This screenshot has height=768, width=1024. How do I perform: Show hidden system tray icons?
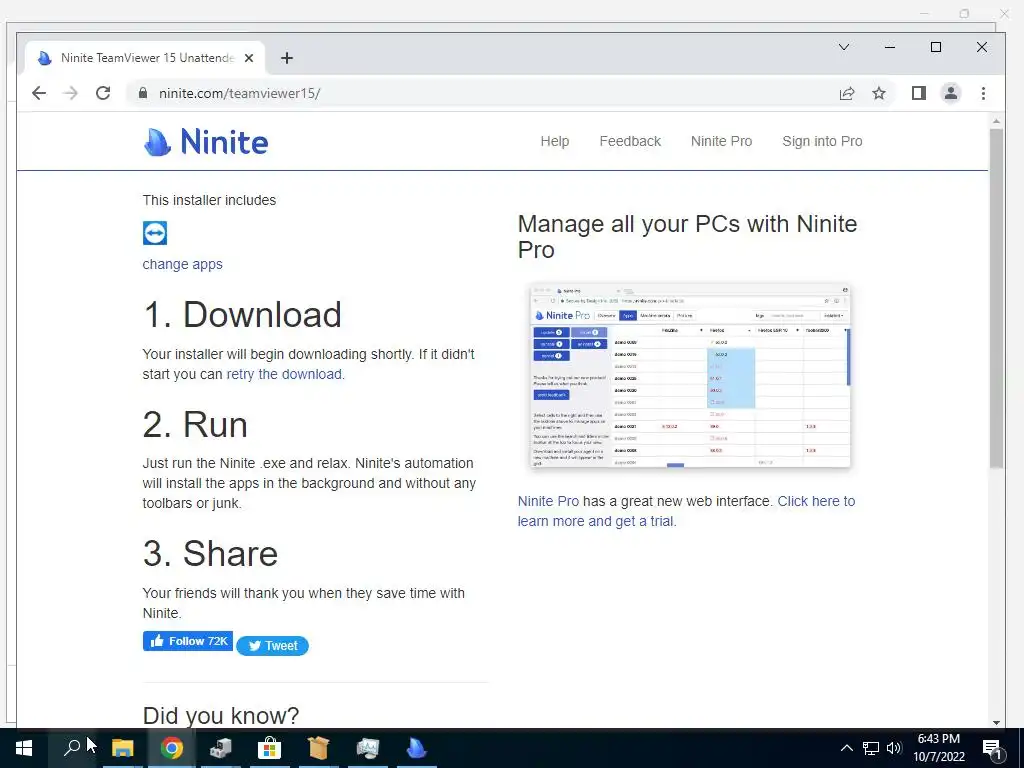click(x=846, y=748)
